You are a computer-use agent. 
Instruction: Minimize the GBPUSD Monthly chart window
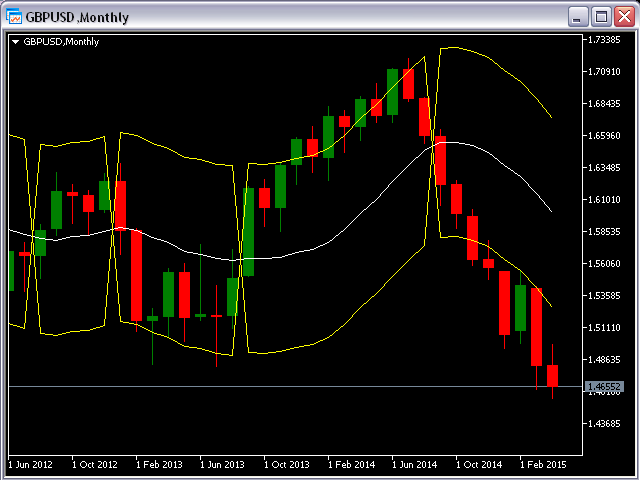[578, 17]
